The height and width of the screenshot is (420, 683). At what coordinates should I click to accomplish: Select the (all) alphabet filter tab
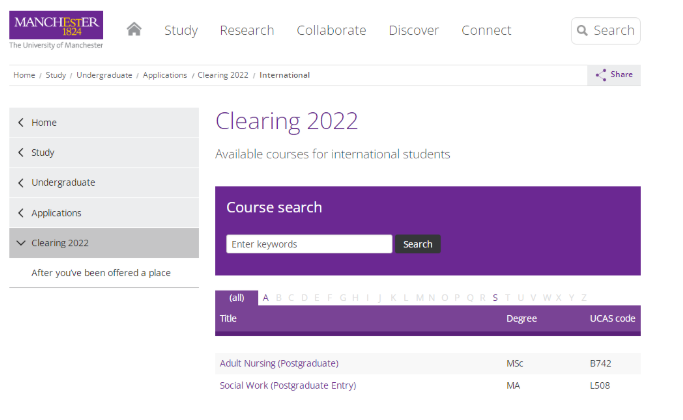[236, 297]
